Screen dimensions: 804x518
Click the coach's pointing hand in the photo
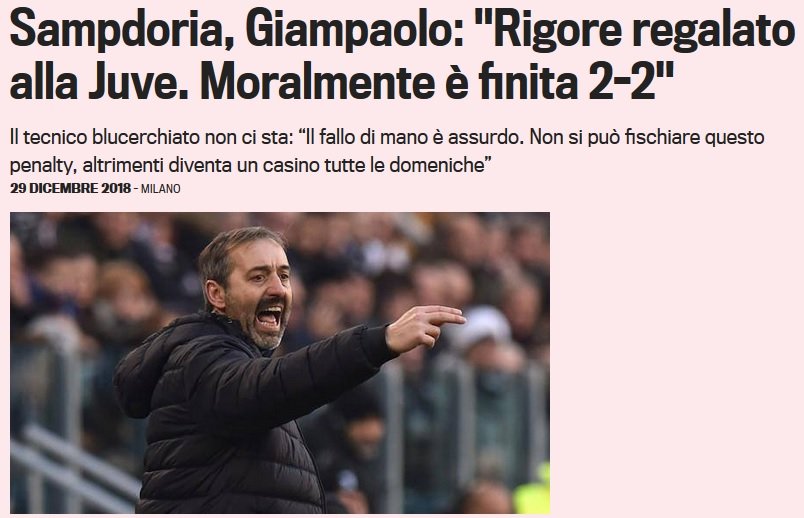click(425, 327)
